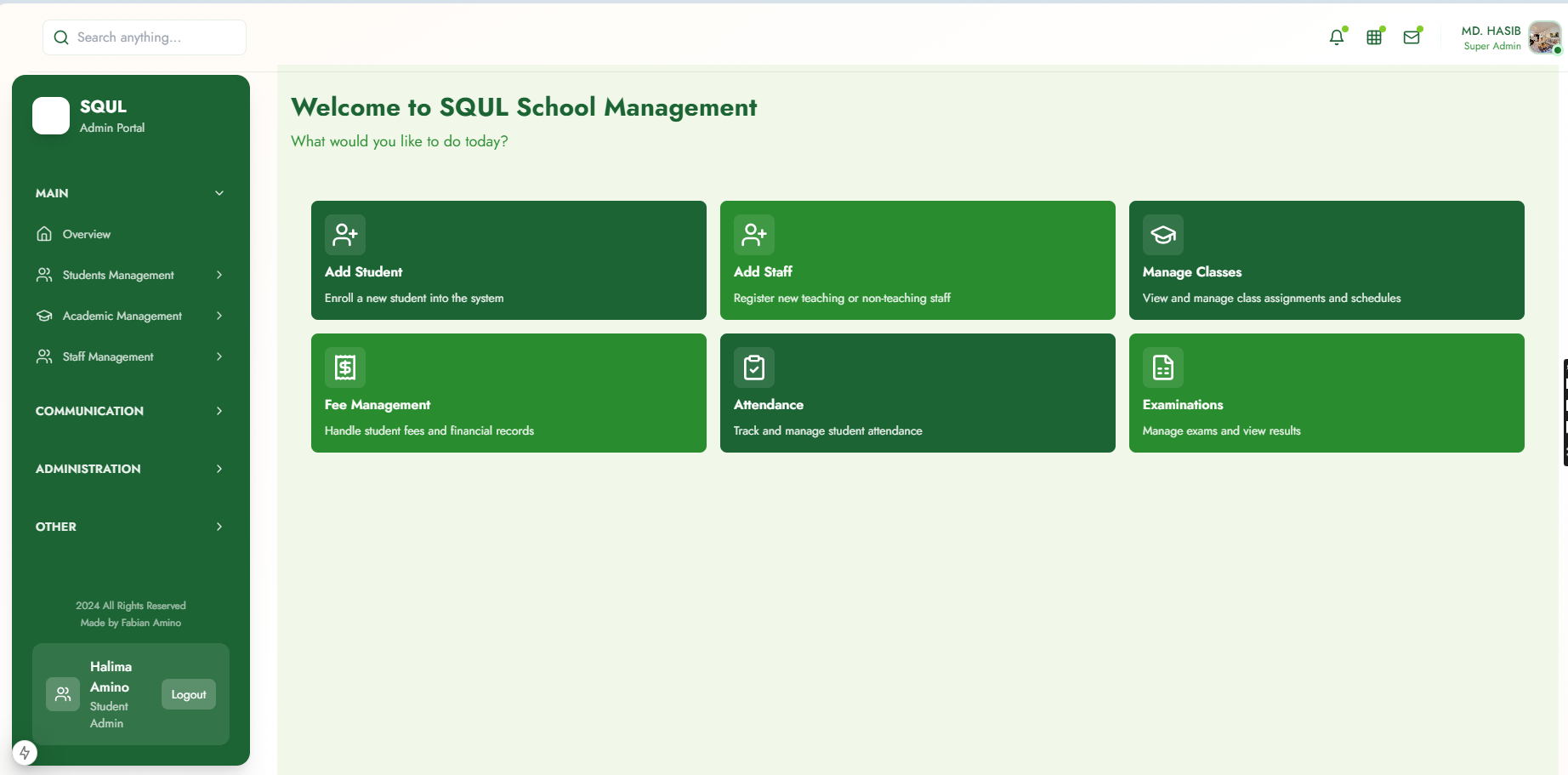Click the Manage Classes graduation cap icon

click(1163, 235)
